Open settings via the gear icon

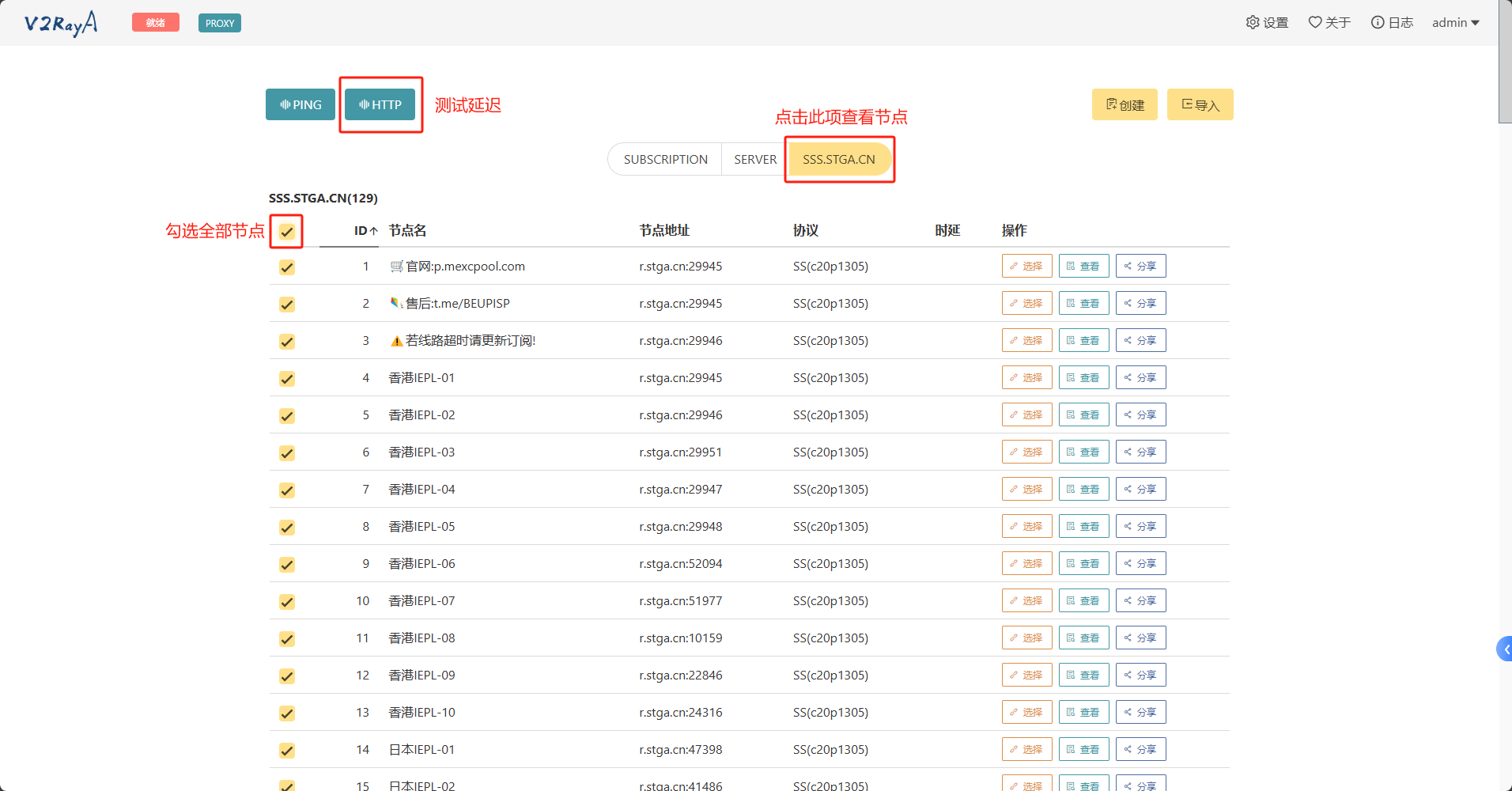[1267, 23]
